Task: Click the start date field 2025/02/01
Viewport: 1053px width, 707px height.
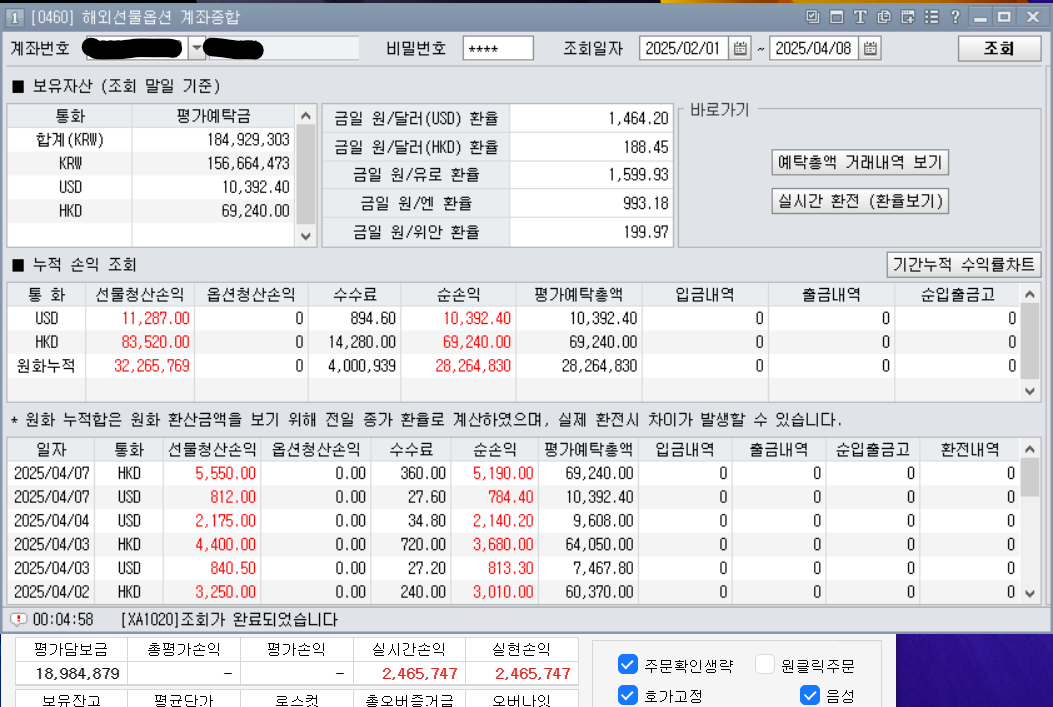Action: [x=684, y=48]
